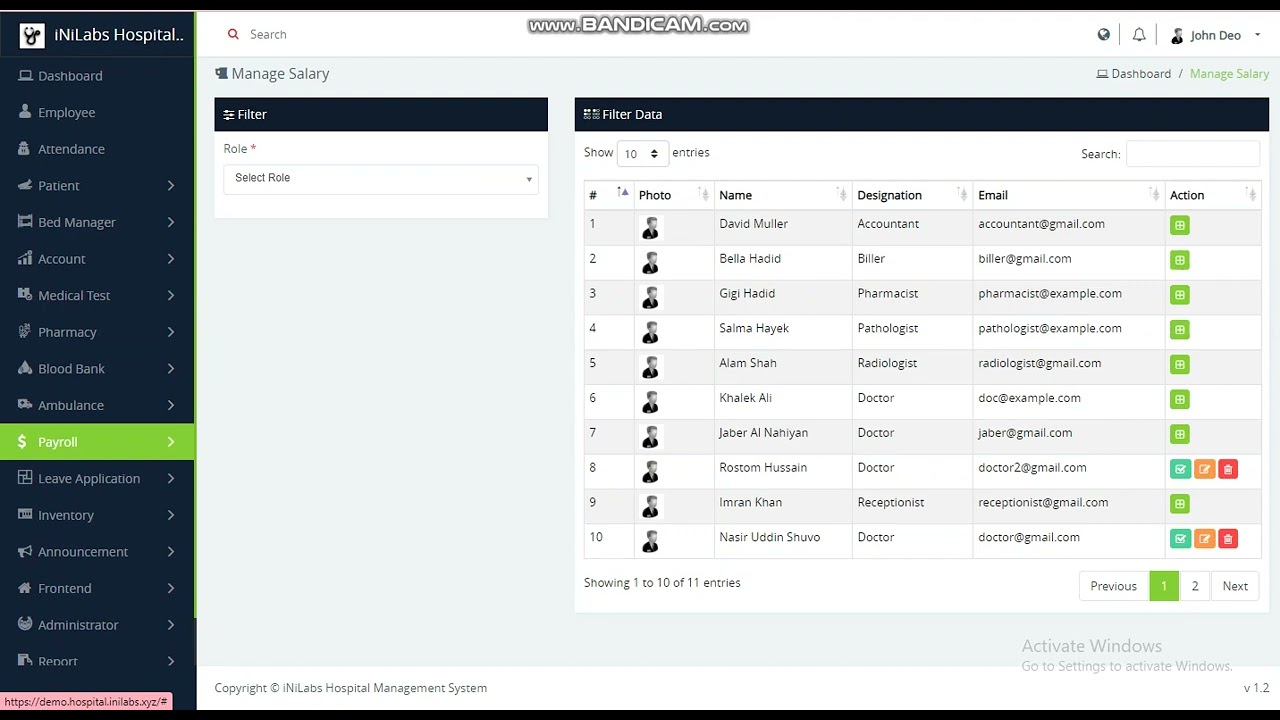Focus the table Search input field
Screen dimensions: 1280x720
pos(1193,154)
